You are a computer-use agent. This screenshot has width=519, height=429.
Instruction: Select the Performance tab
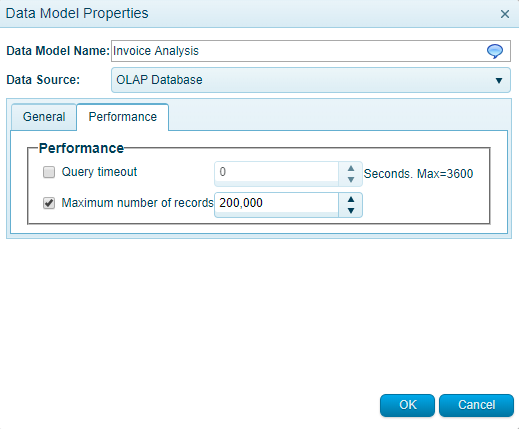tap(123, 117)
